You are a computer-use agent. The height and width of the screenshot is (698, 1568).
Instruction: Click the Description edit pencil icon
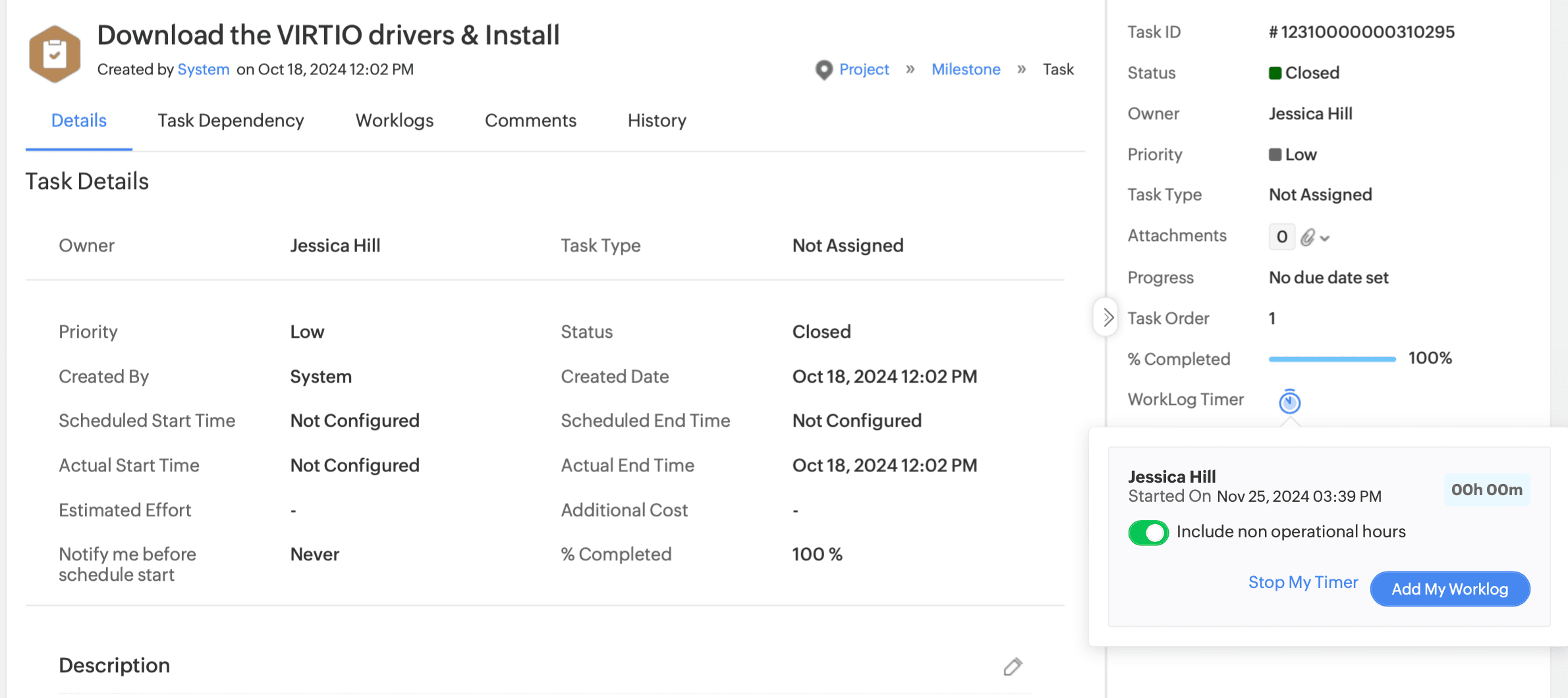click(x=1013, y=666)
